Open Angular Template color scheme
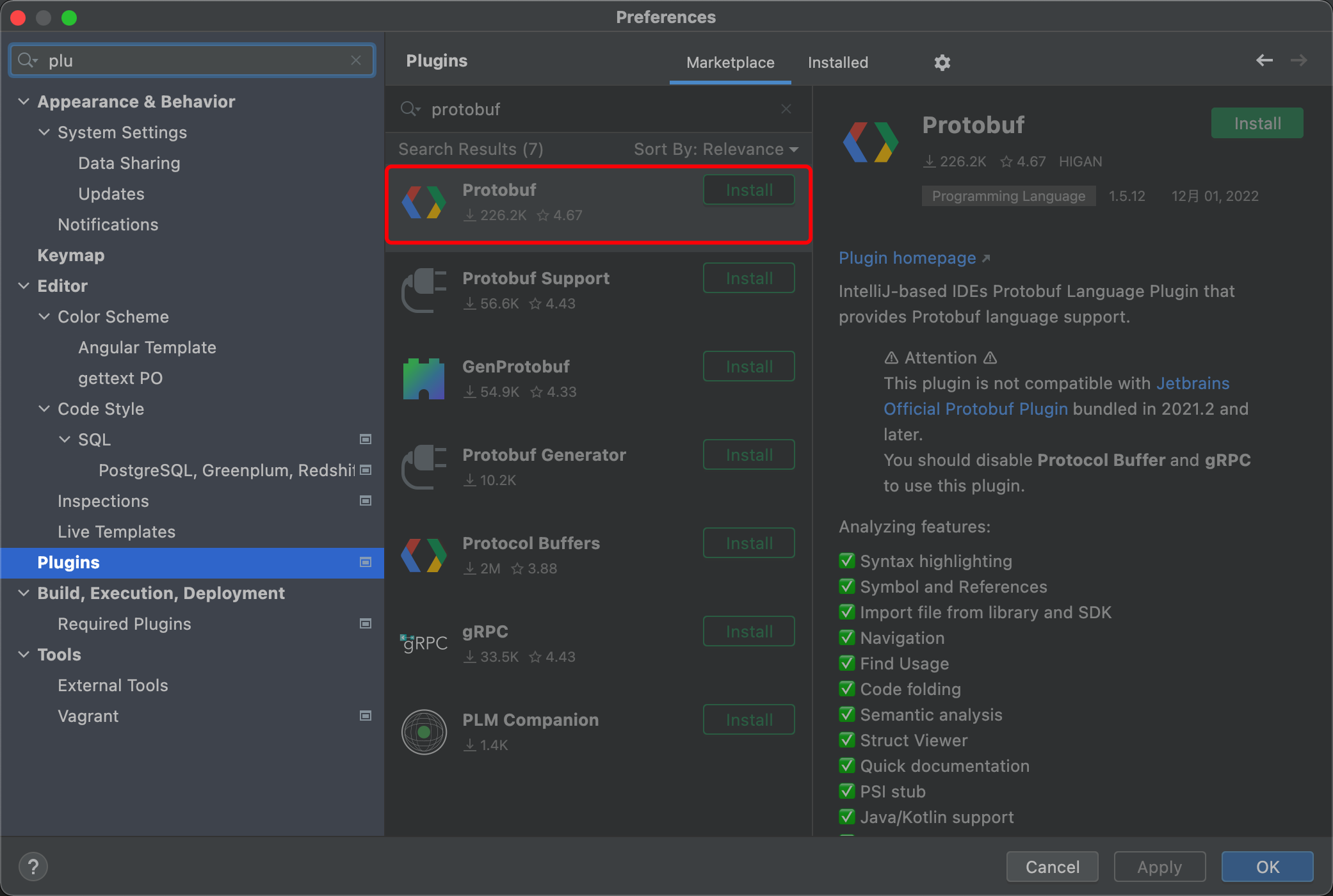The width and height of the screenshot is (1333, 896). pos(147,348)
